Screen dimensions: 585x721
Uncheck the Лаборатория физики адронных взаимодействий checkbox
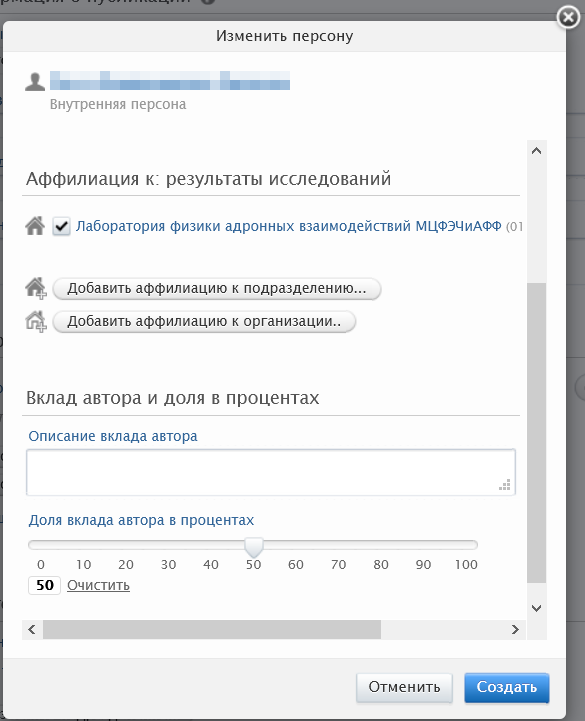tap(61, 226)
